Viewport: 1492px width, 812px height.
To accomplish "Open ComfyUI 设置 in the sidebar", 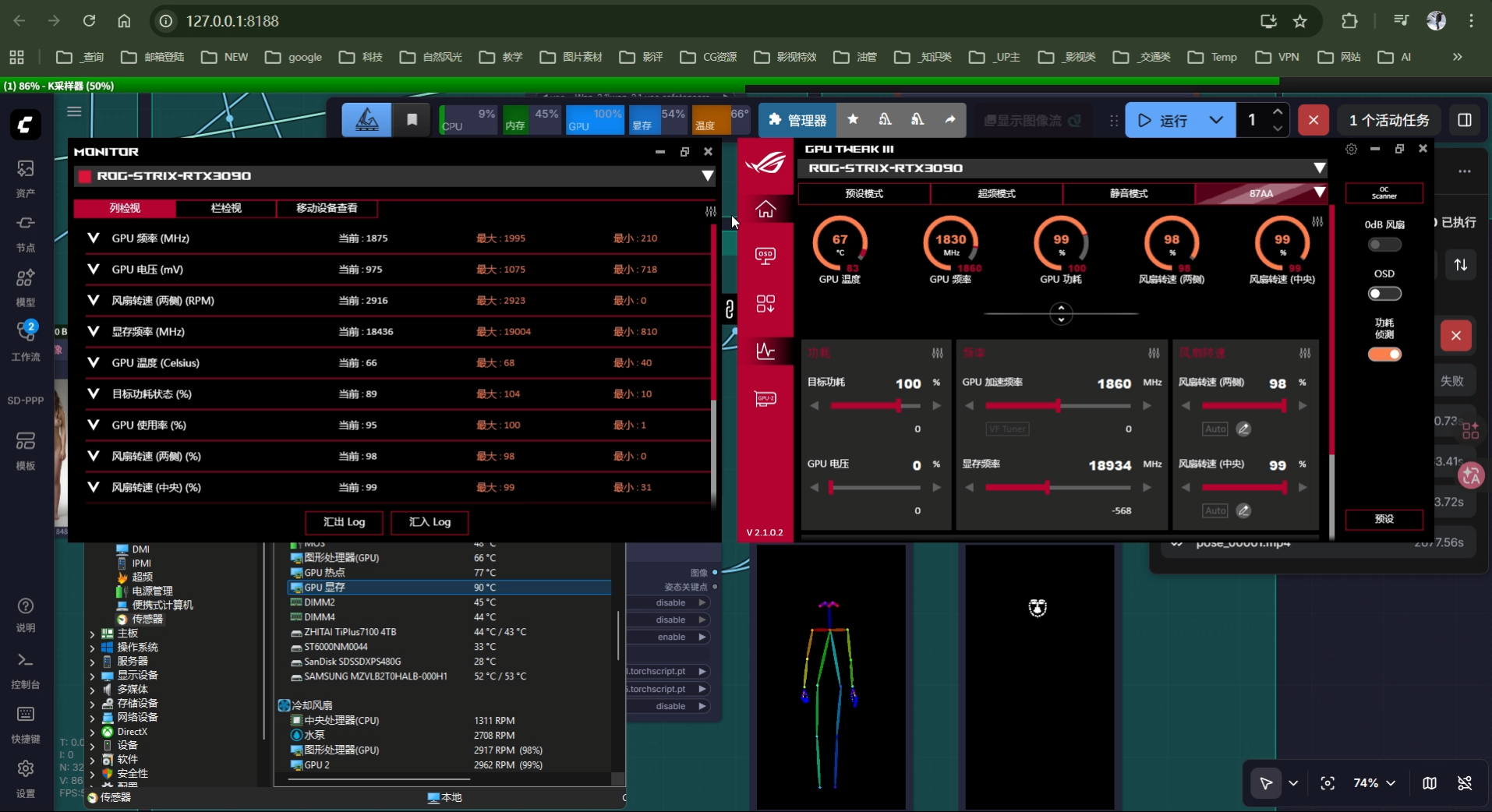I will click(25, 778).
